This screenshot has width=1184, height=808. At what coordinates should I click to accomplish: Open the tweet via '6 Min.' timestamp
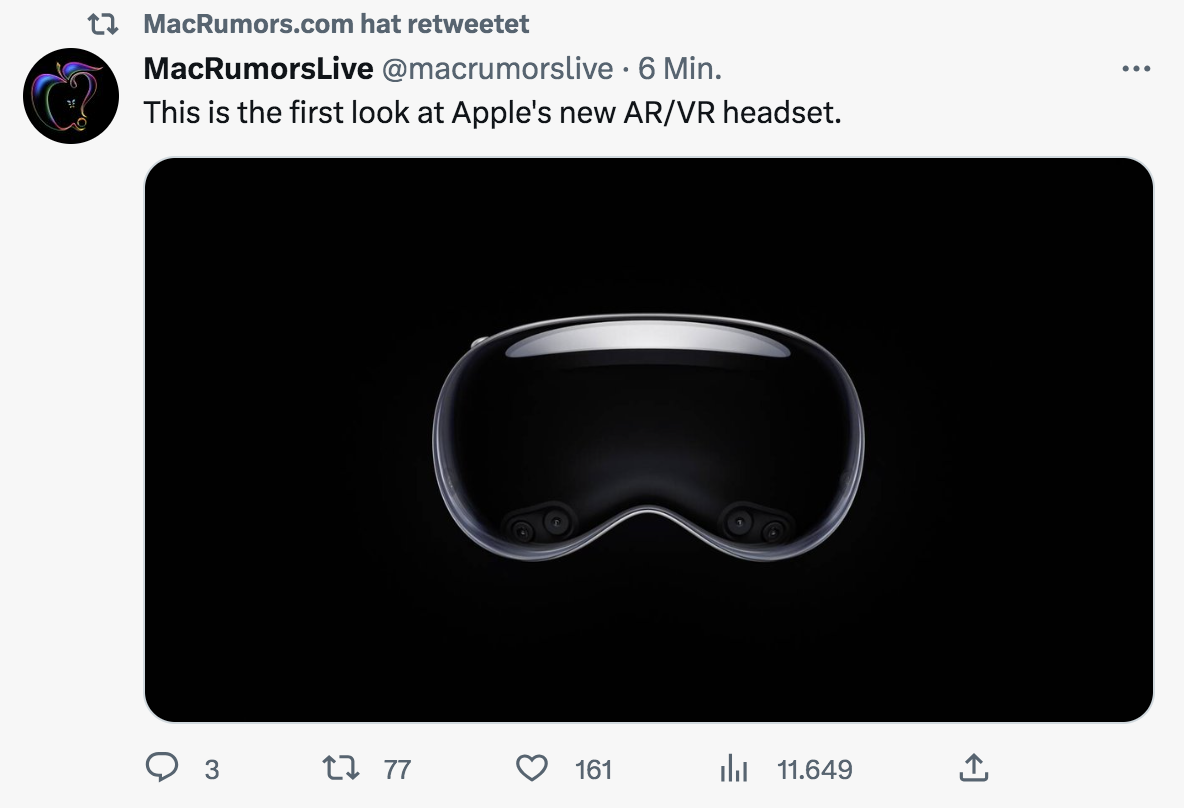pos(679,68)
